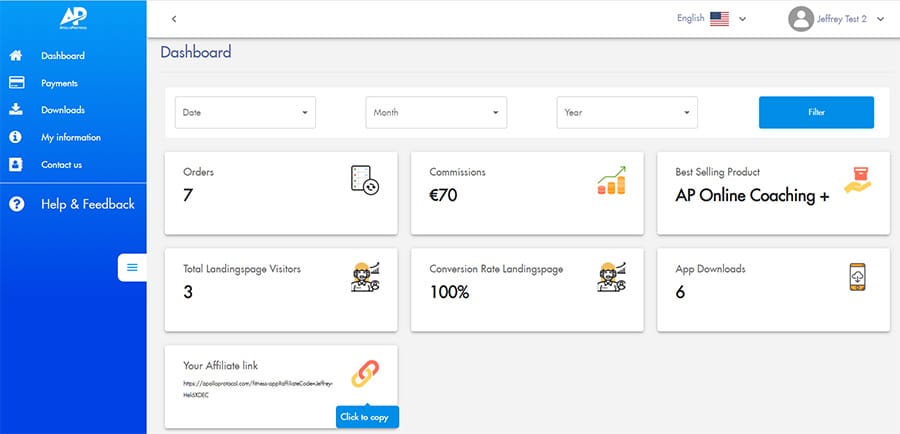
Task: Expand the language selector chevron
Action: (x=742, y=19)
